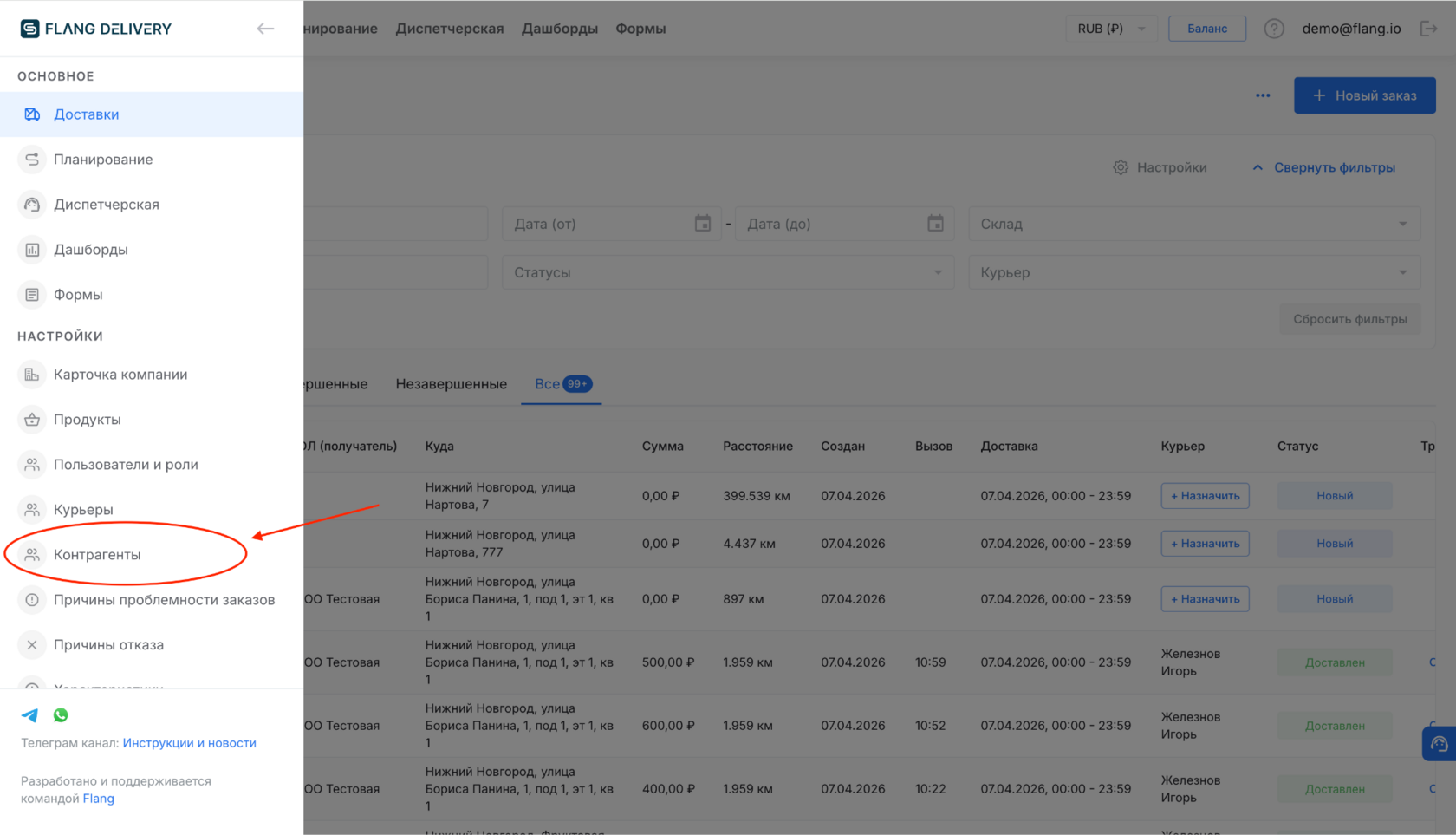Viewport: 1456px width, 835px height.
Task: Open the Flang team link
Action: [99, 799]
